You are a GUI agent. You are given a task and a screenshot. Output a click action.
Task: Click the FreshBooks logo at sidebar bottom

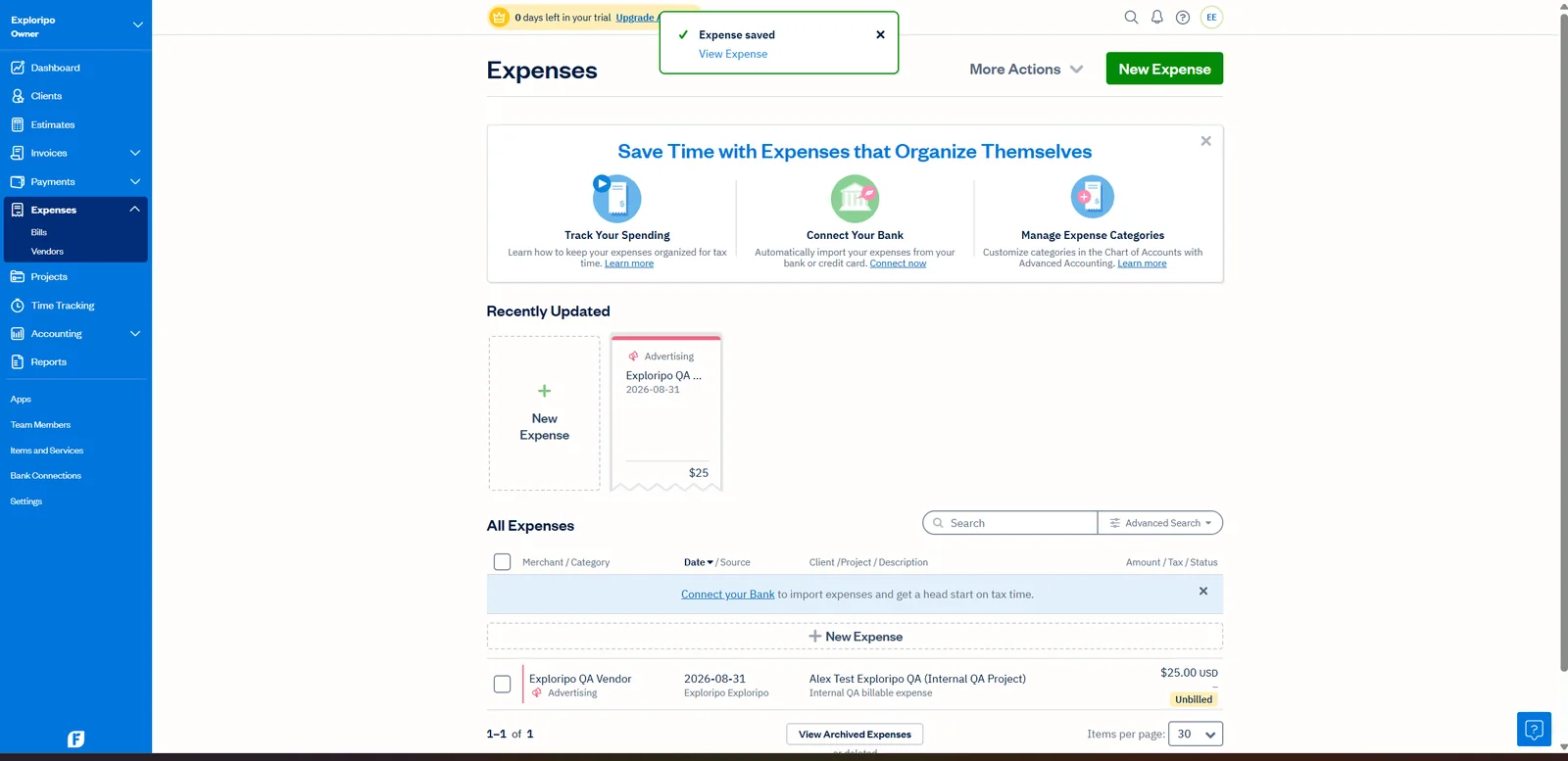[75, 739]
